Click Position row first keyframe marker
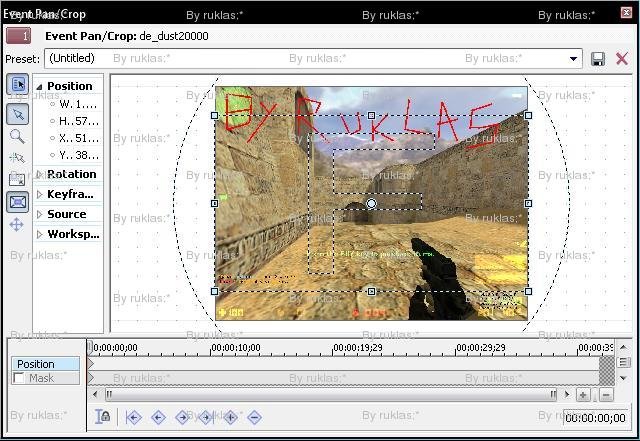The width and height of the screenshot is (640, 441). (x=91, y=363)
